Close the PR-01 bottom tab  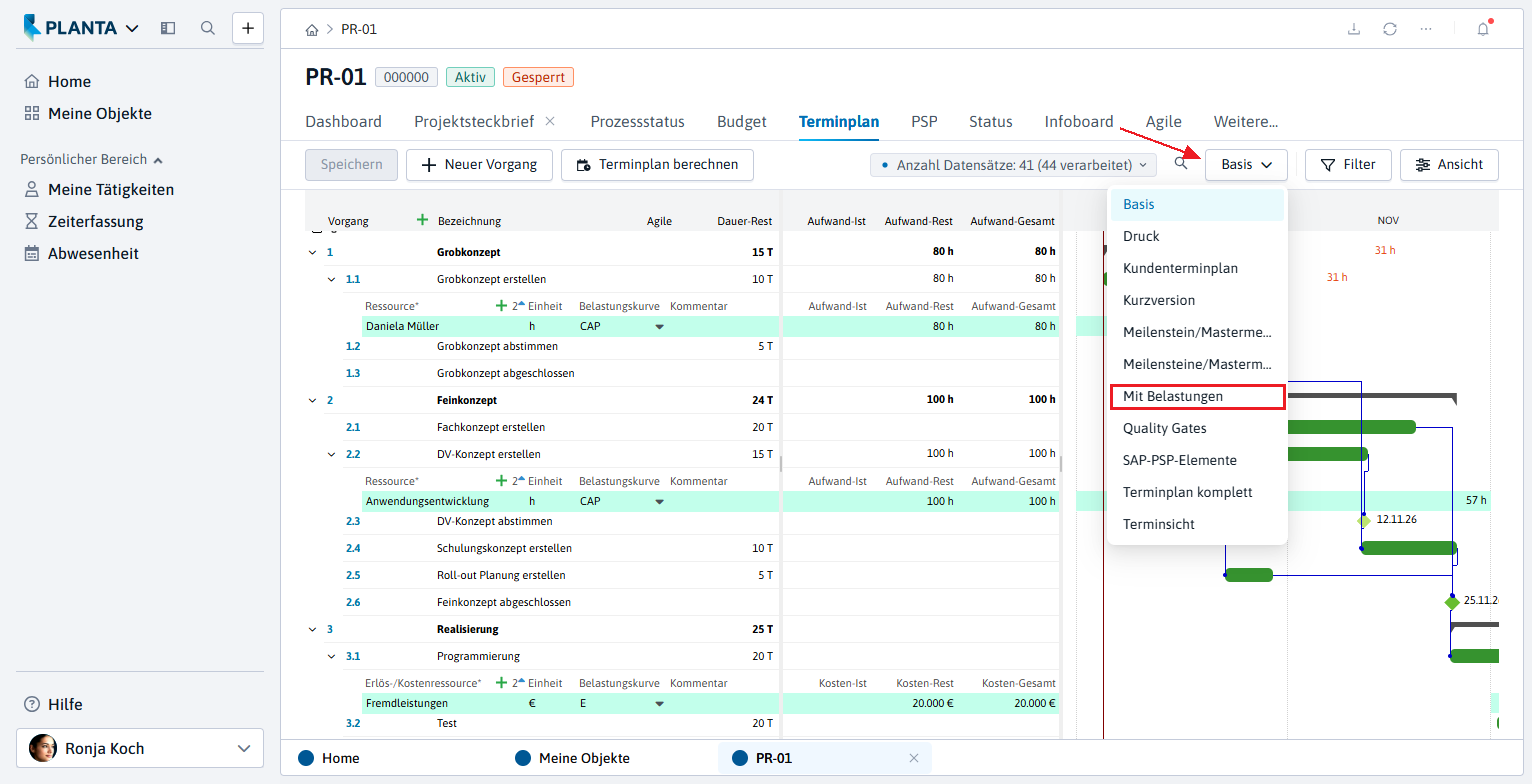pyautogui.click(x=913, y=758)
